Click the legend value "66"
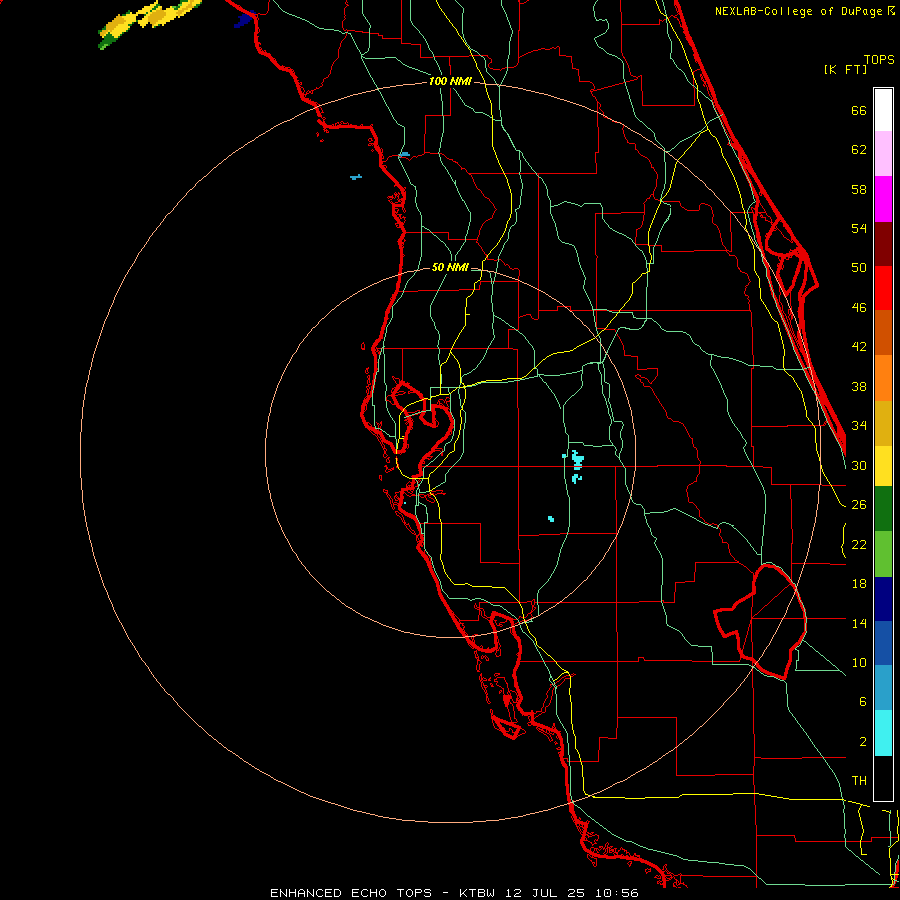This screenshot has height=900, width=900. pos(859,110)
